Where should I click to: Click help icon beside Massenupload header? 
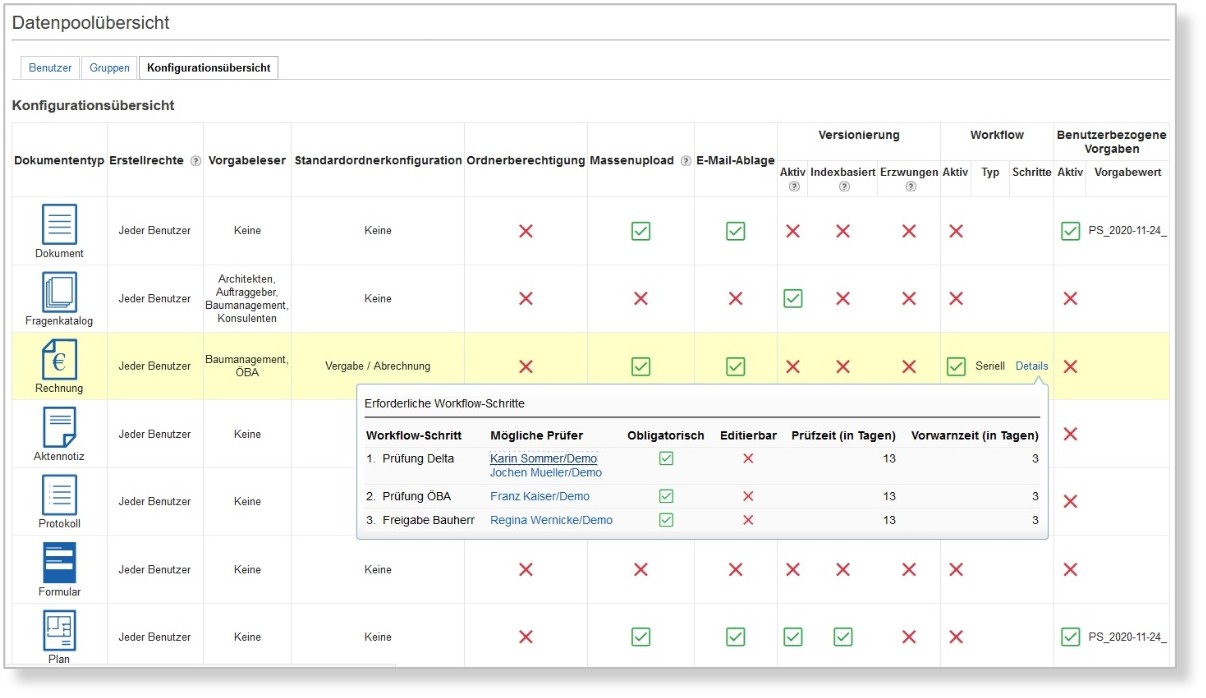click(686, 161)
